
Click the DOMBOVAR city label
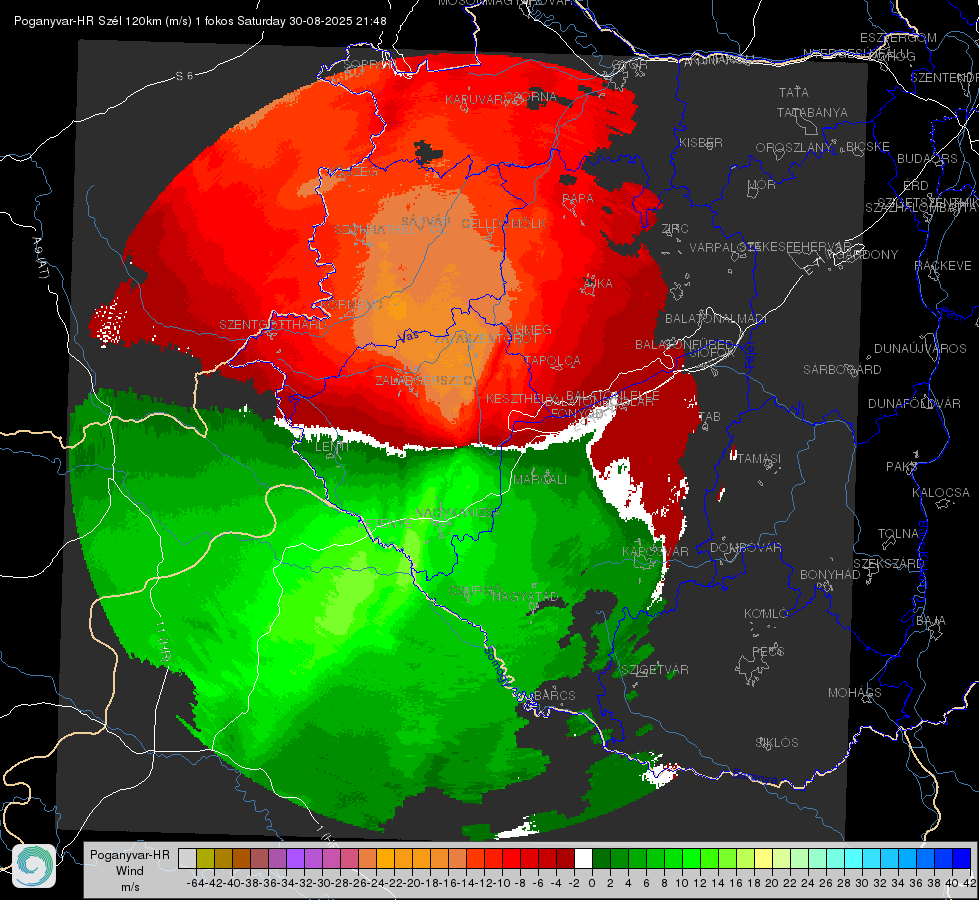pyautogui.click(x=745, y=548)
